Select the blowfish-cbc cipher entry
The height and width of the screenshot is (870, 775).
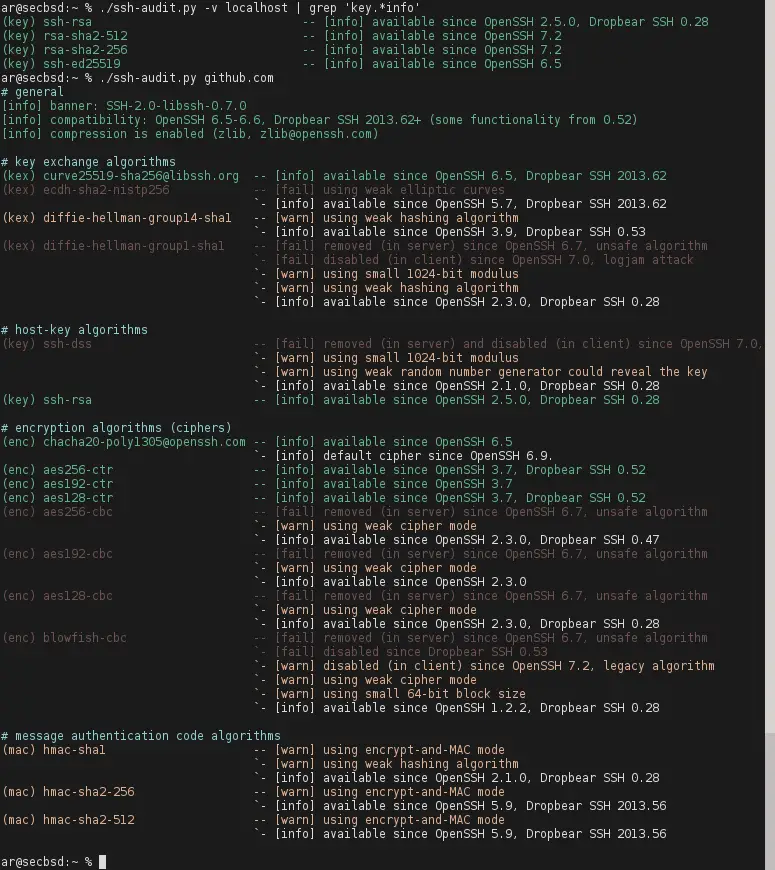tap(355, 638)
